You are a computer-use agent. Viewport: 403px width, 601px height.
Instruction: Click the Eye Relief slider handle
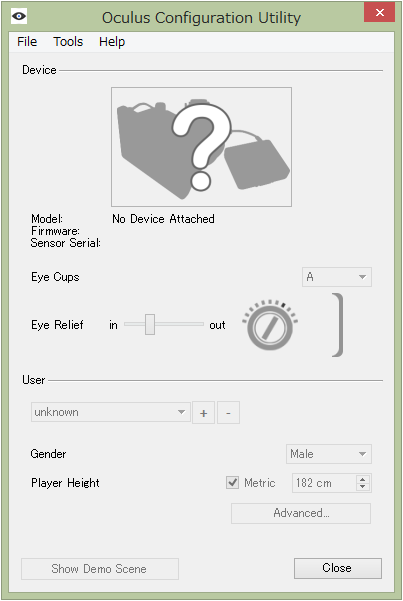pyautogui.click(x=150, y=324)
